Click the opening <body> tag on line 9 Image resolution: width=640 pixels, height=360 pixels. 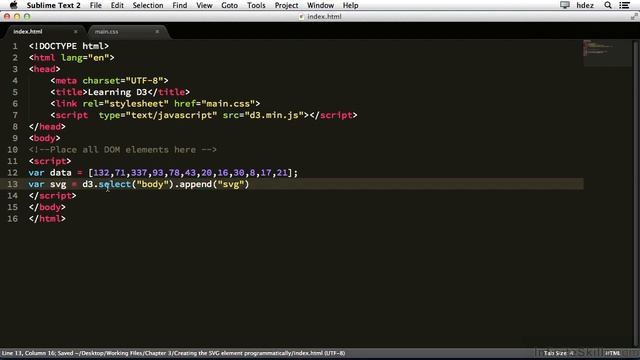coord(44,138)
